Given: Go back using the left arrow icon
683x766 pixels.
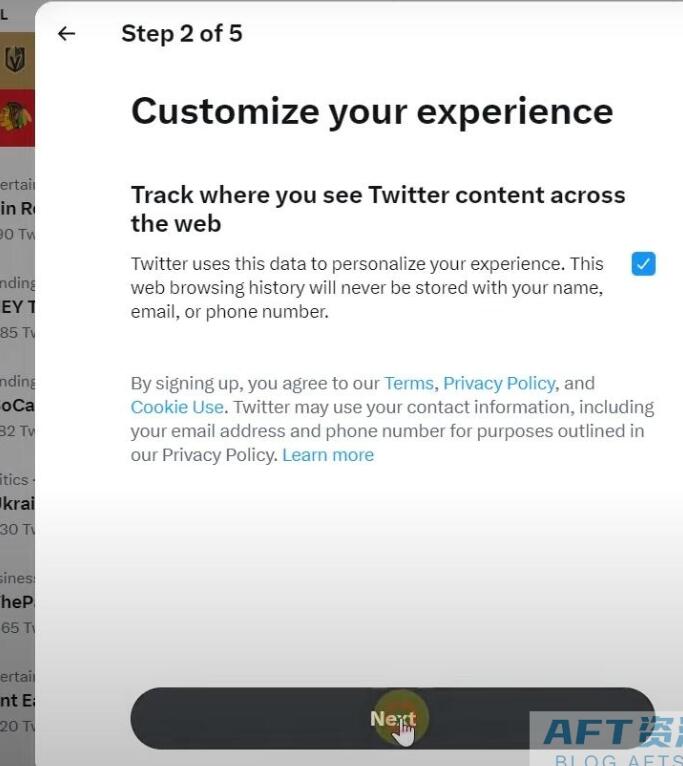Looking at the screenshot, I should pyautogui.click(x=66, y=34).
